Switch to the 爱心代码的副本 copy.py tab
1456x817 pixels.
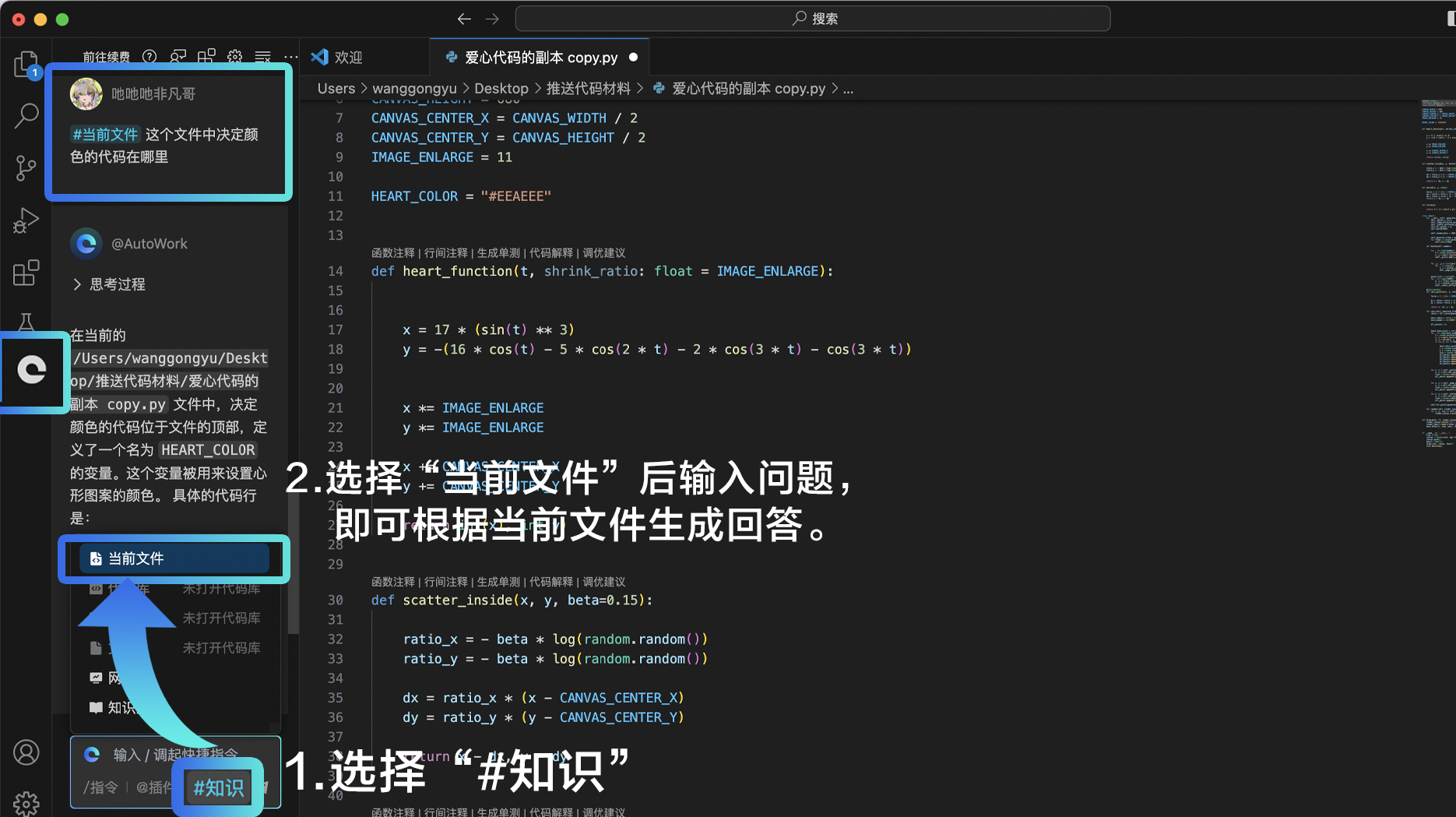[540, 57]
